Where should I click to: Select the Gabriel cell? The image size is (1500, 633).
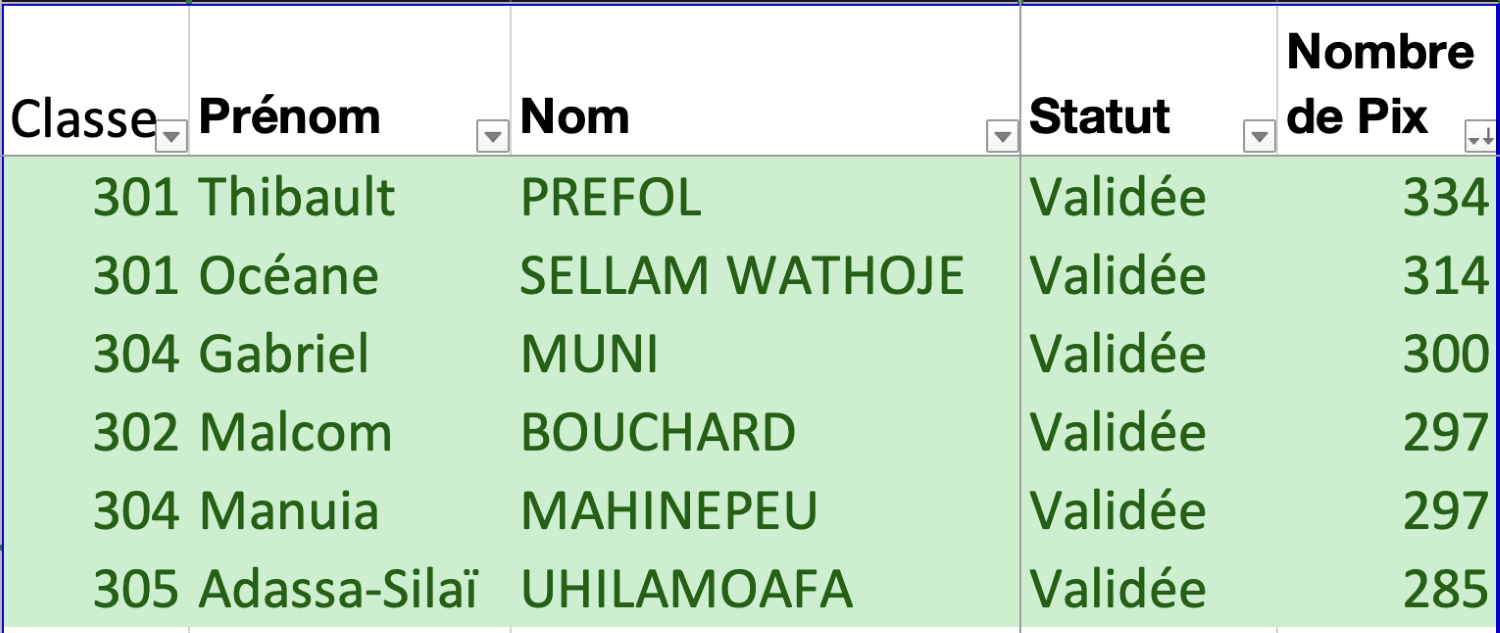point(285,354)
